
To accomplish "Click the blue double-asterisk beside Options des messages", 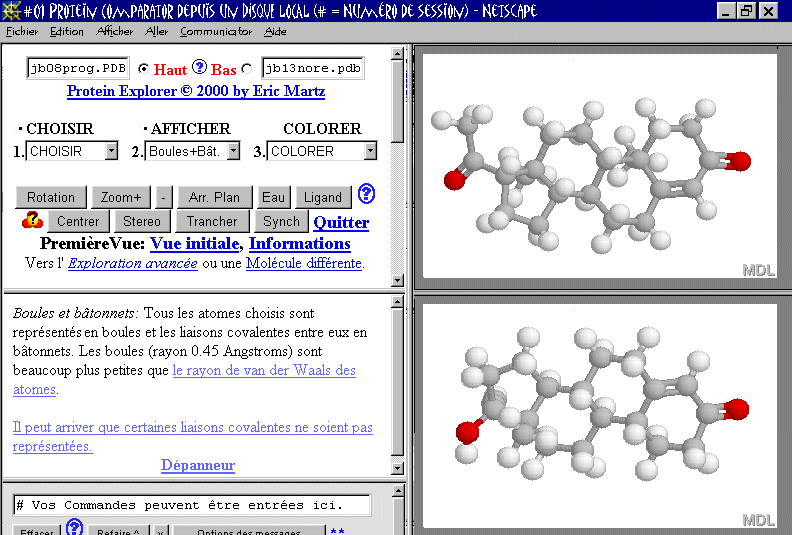I will coord(337,531).
